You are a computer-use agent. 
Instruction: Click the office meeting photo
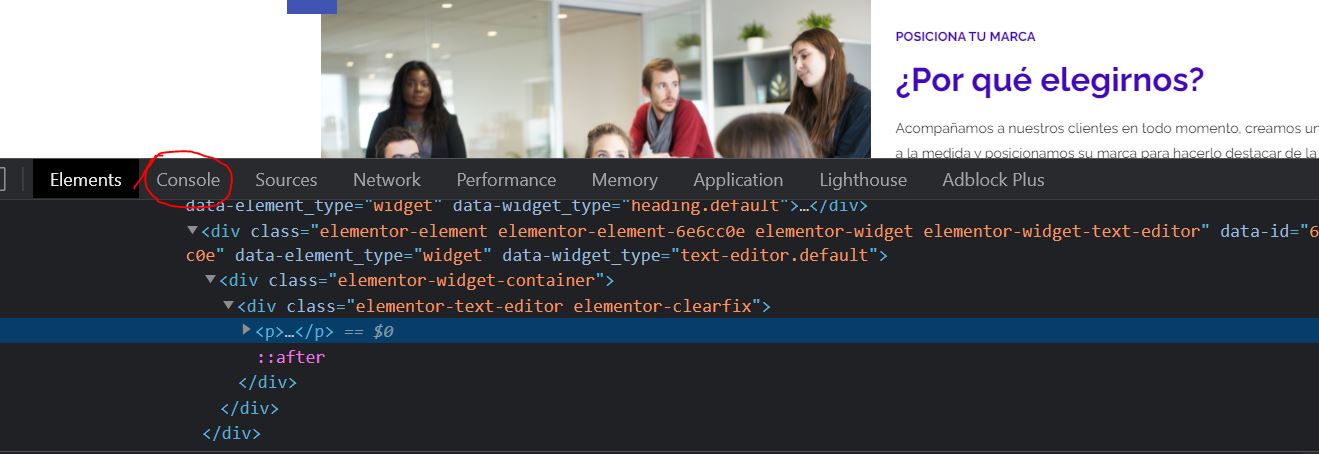pos(596,79)
